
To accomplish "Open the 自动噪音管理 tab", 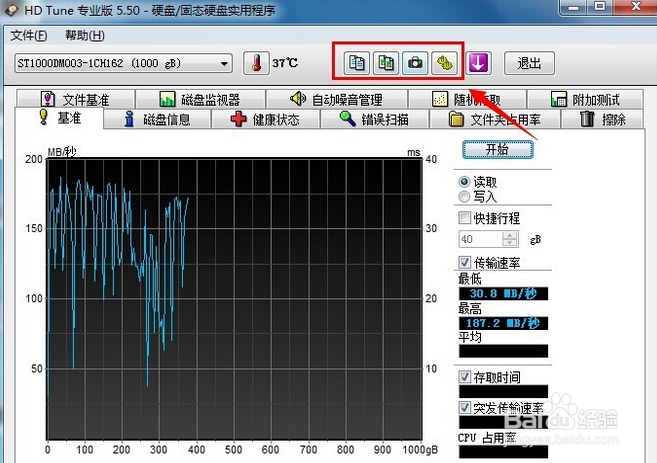I will 335,100.
